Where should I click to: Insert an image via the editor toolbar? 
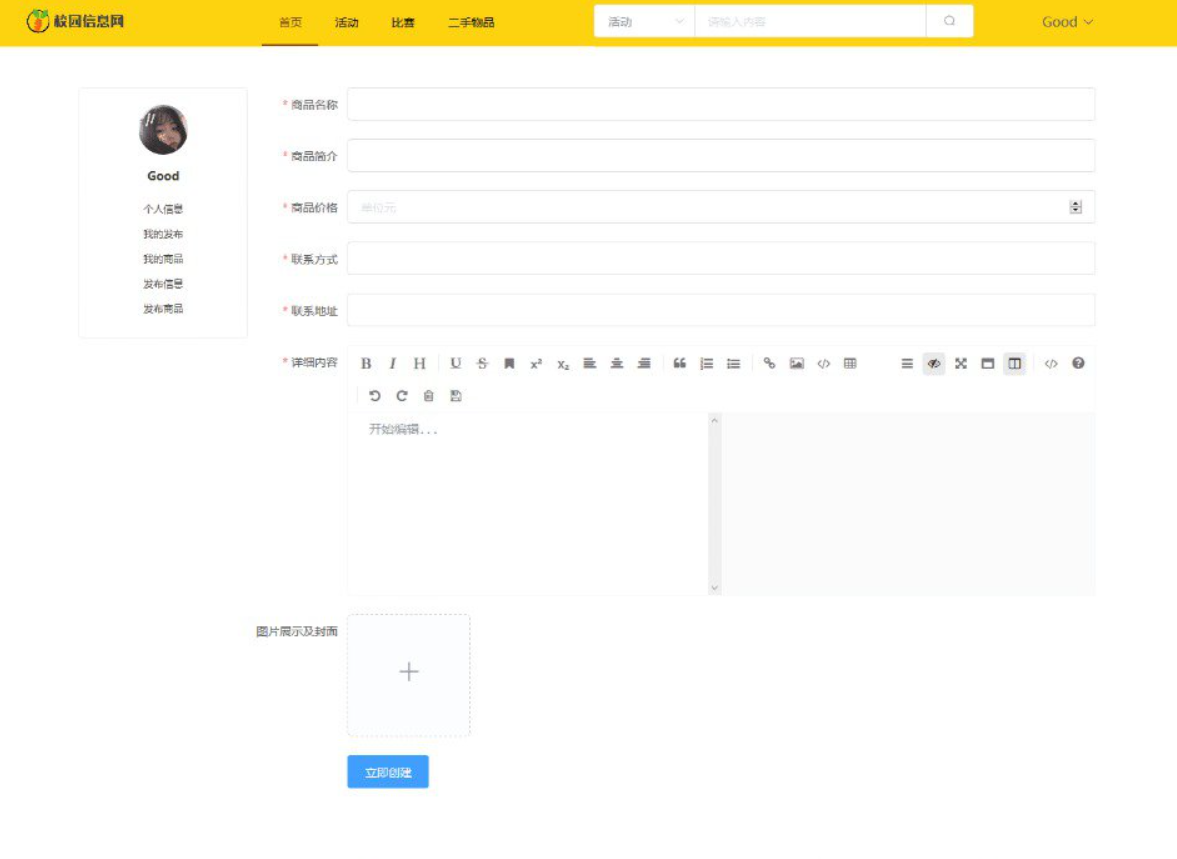pyautogui.click(x=796, y=364)
